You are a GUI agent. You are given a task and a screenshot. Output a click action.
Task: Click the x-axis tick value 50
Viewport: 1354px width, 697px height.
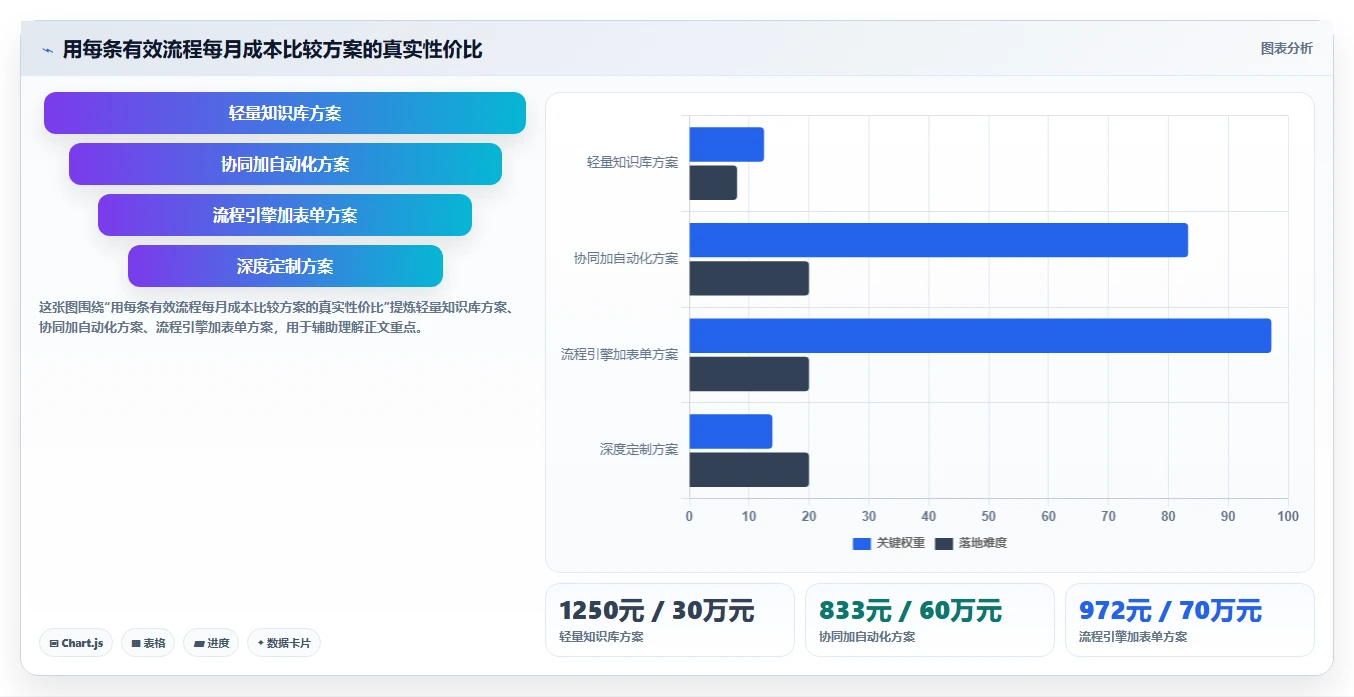pyautogui.click(x=988, y=516)
